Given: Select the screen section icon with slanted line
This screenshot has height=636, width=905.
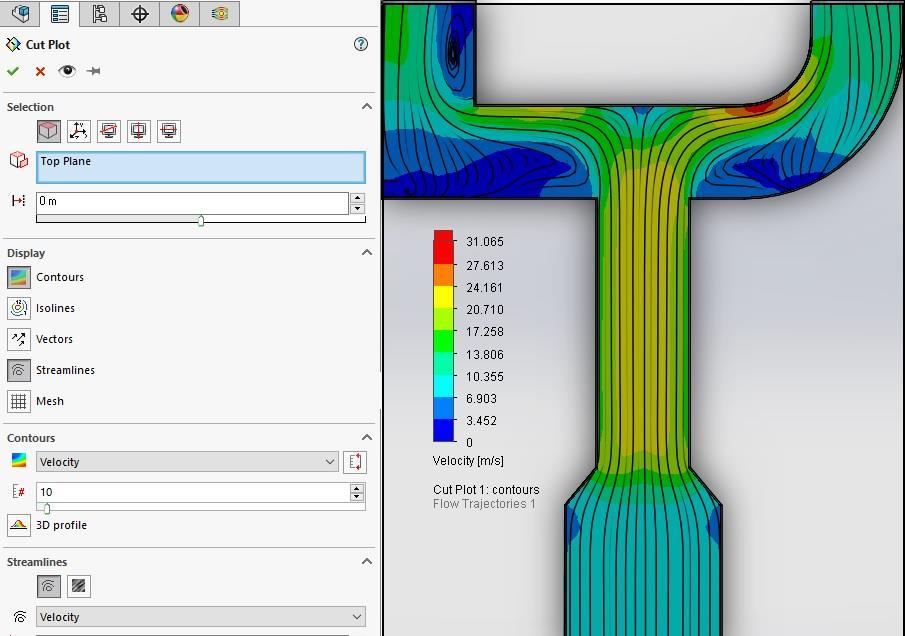Looking at the screenshot, I should [109, 131].
